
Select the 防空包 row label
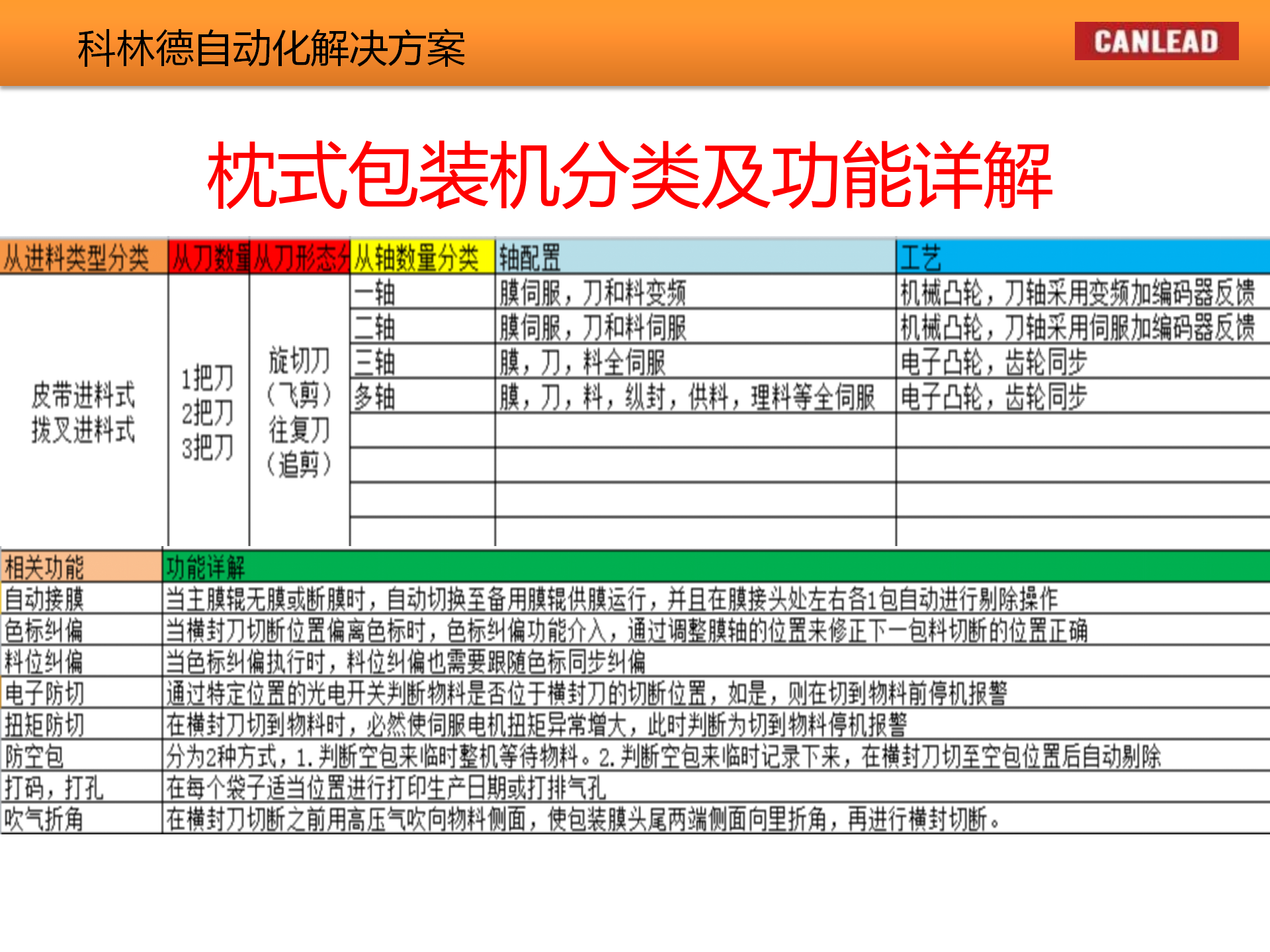pyautogui.click(x=81, y=756)
